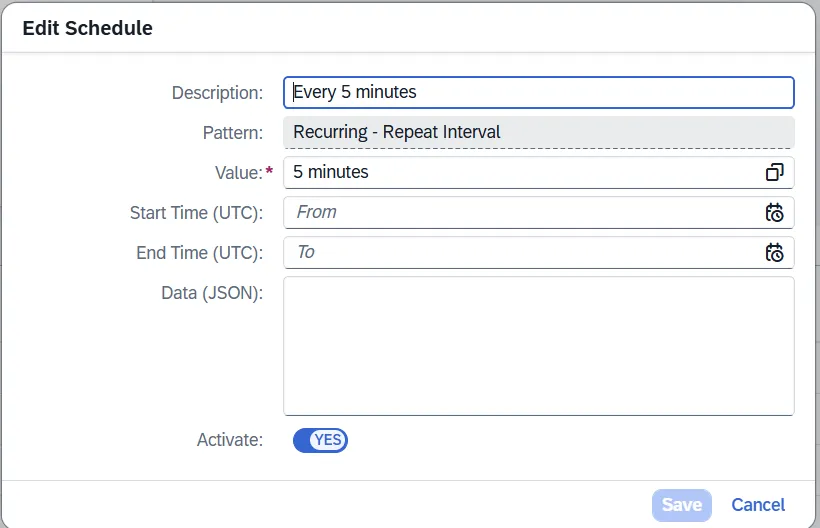Open date-time picker for End Time

pyautogui.click(x=775, y=252)
